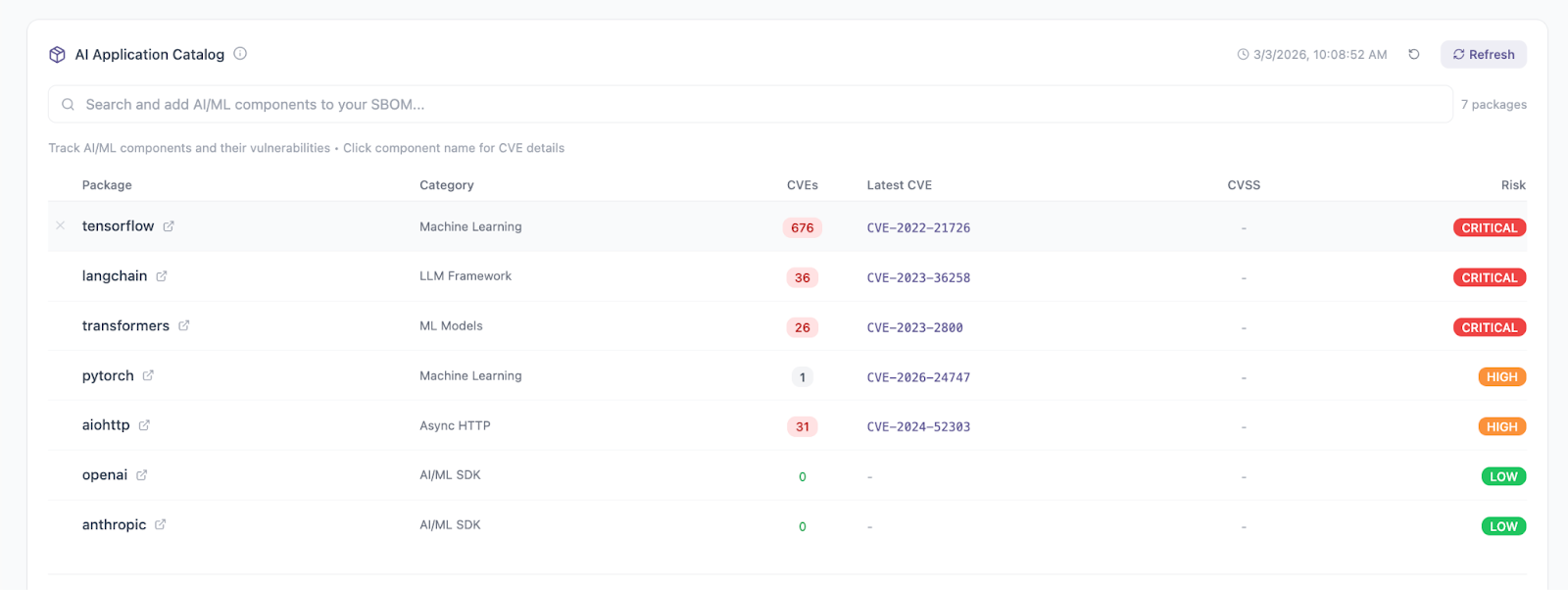Click the CVE-2023-2800 link
This screenshot has height=590, width=1568.
tap(914, 328)
